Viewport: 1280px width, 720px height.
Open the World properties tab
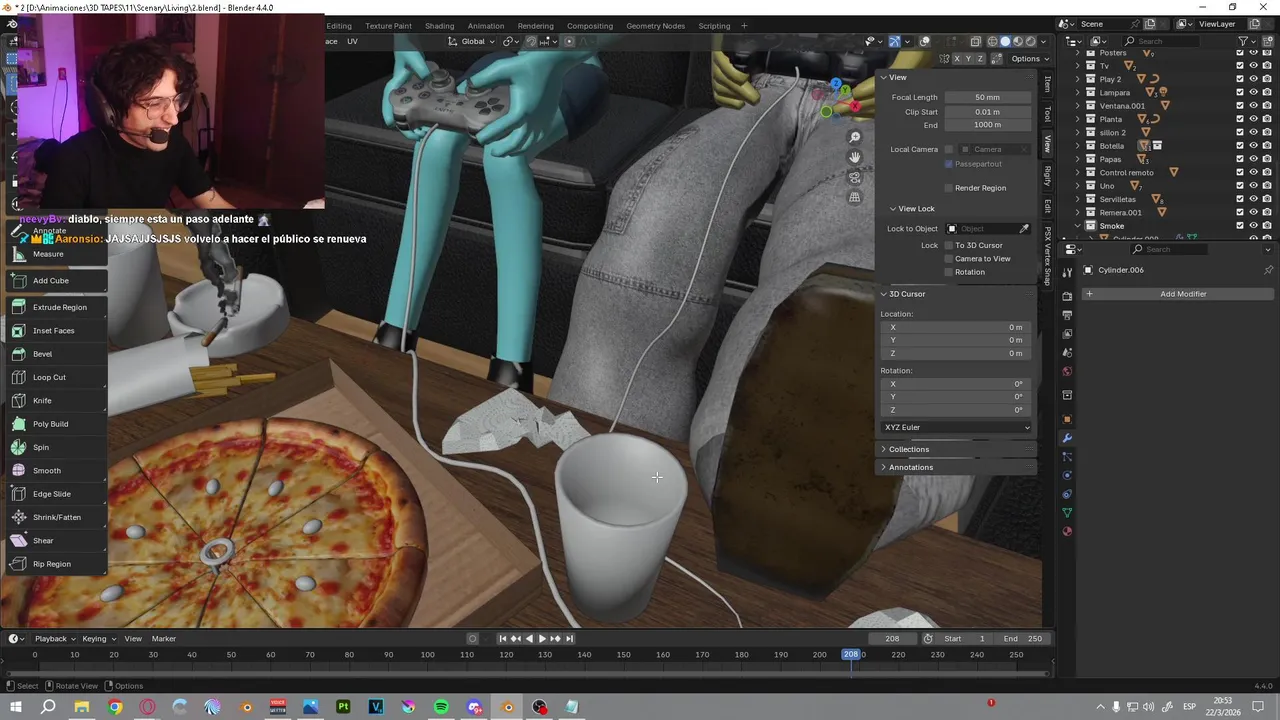[x=1067, y=372]
